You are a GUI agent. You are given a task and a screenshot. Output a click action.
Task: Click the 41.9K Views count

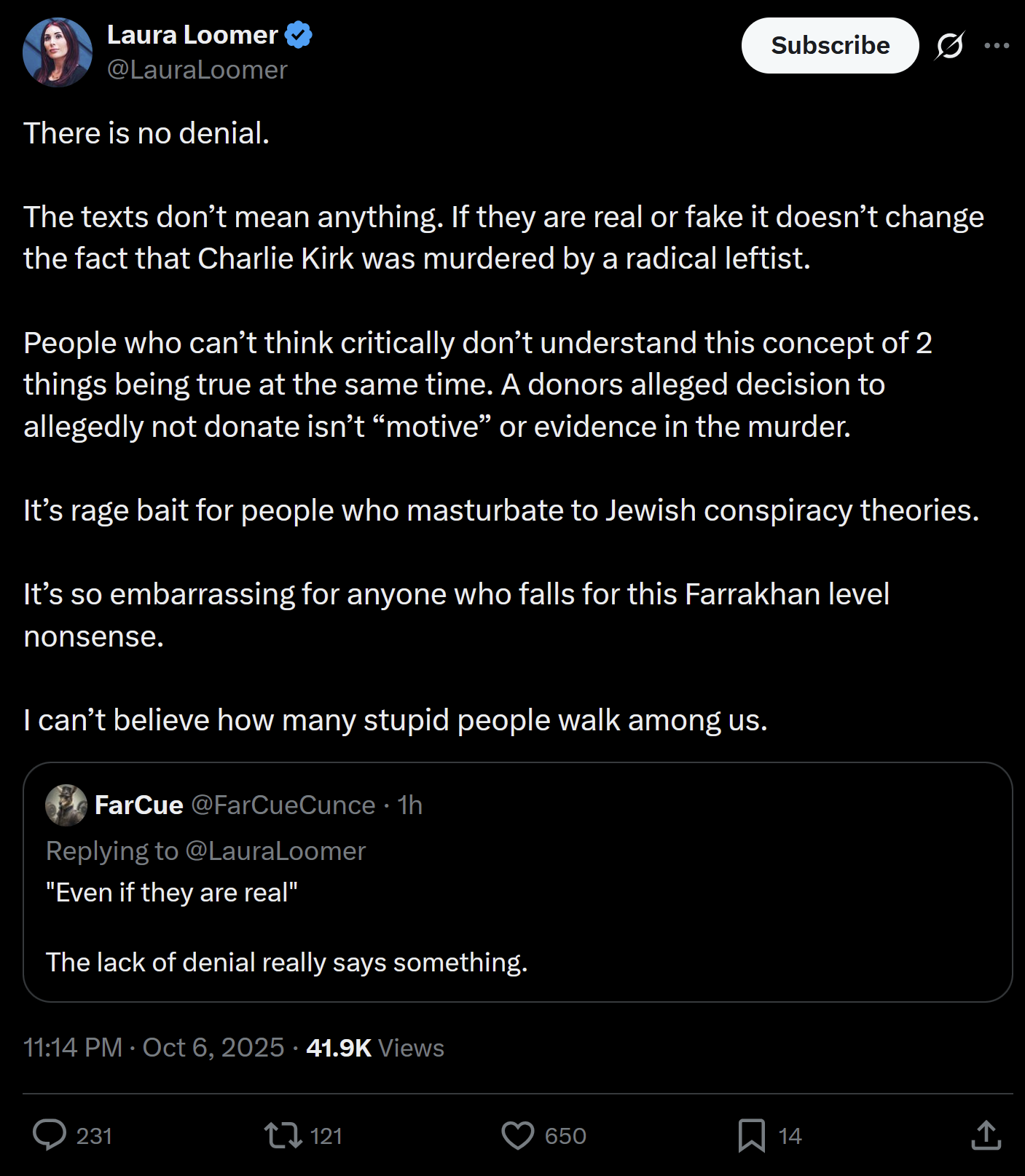pos(375,1048)
